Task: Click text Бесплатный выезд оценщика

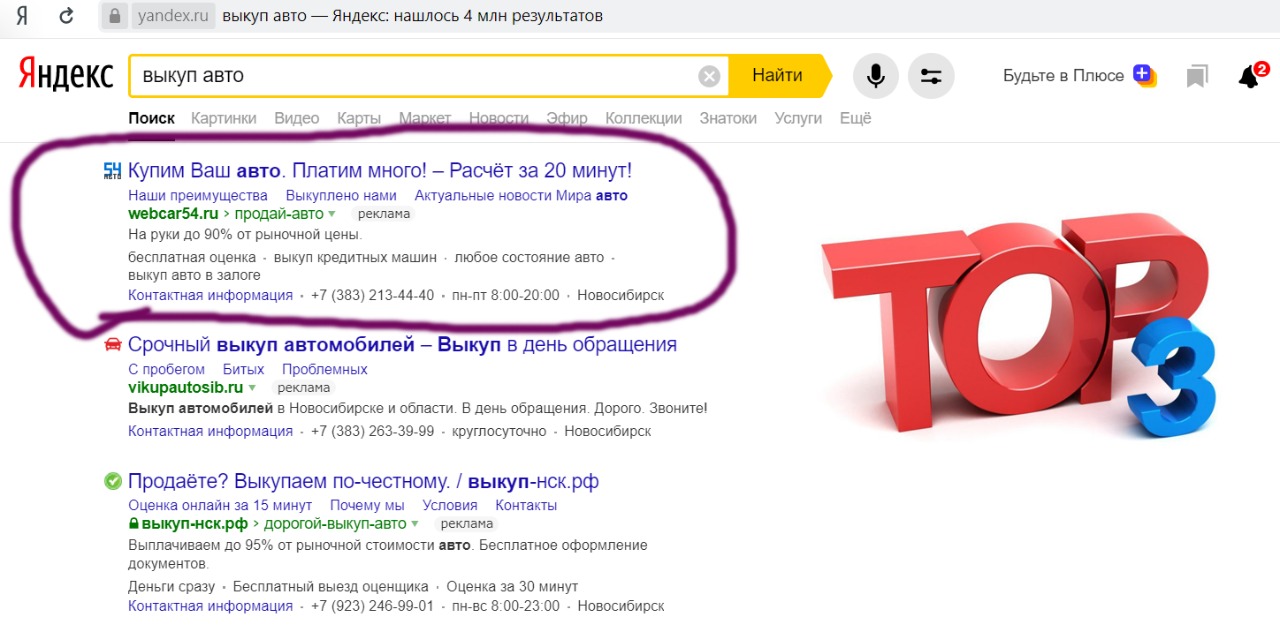Action: pyautogui.click(x=331, y=586)
